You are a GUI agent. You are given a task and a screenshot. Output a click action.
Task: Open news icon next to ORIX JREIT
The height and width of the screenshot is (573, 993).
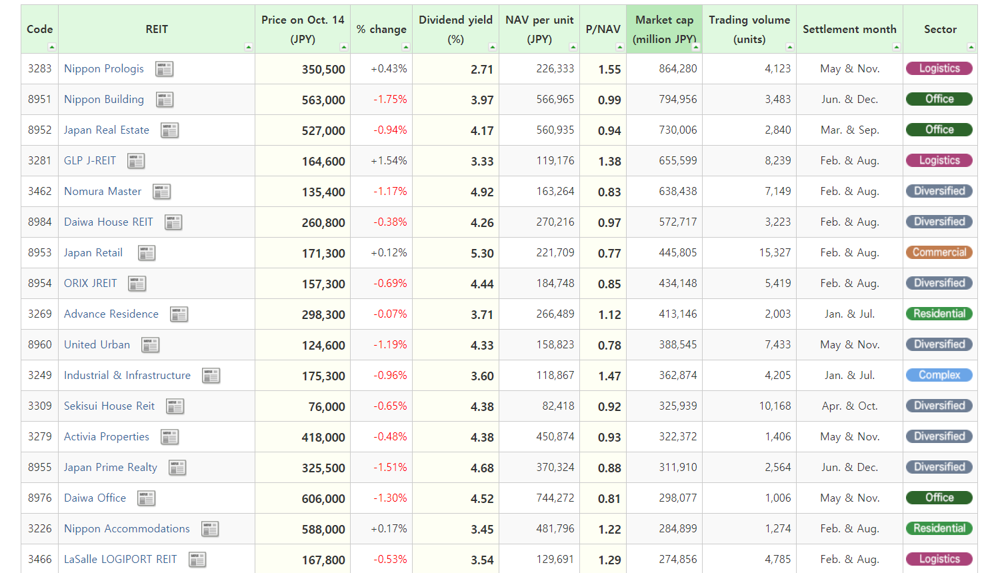tap(137, 284)
